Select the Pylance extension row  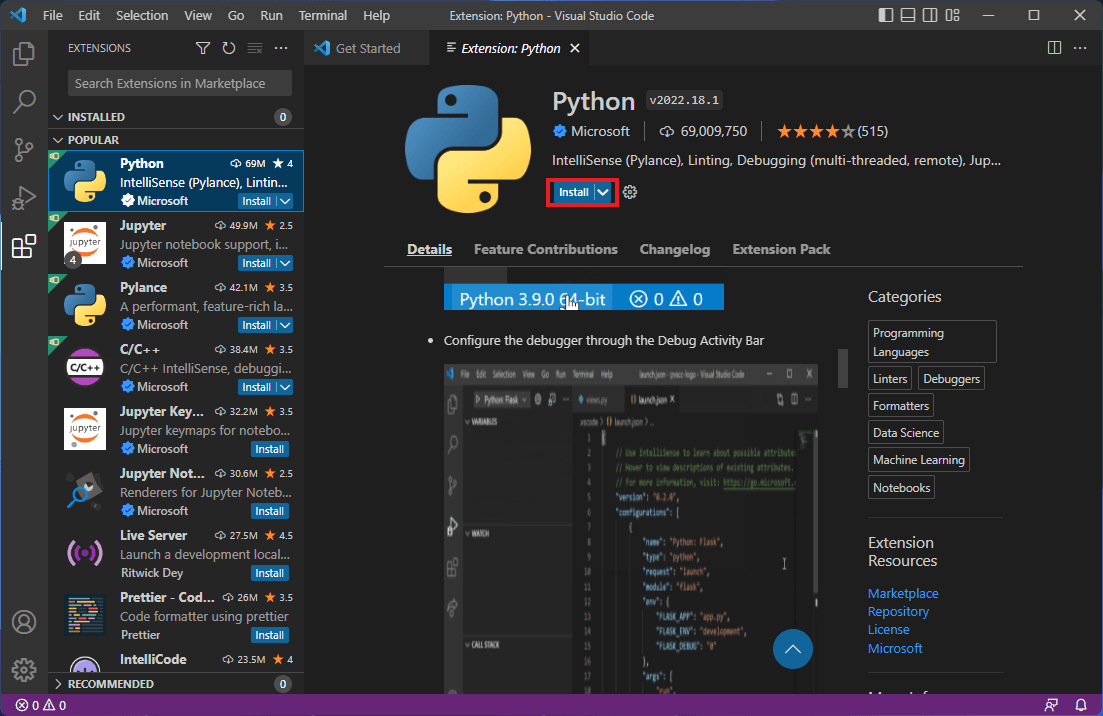(x=176, y=305)
